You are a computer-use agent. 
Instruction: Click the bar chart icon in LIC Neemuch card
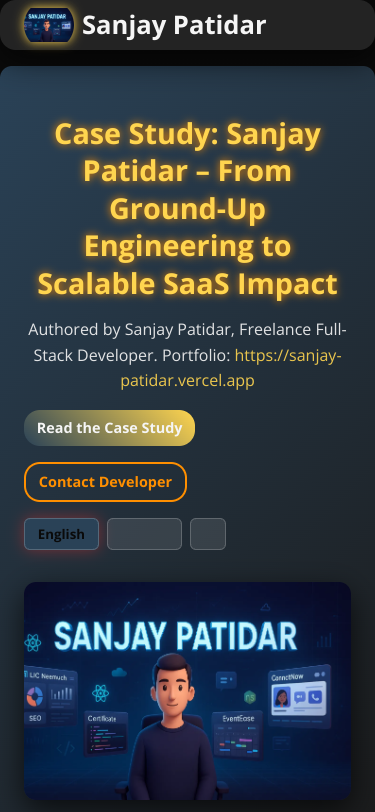point(61,695)
